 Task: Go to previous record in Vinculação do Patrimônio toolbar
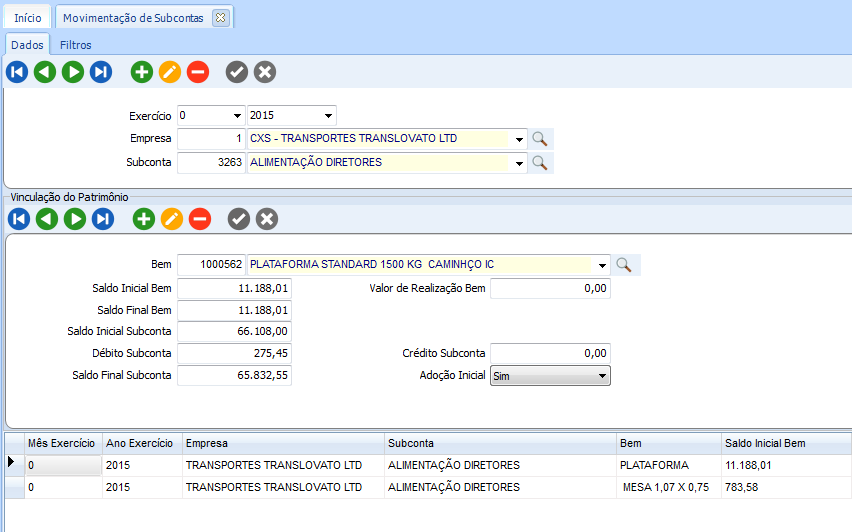(x=47, y=219)
